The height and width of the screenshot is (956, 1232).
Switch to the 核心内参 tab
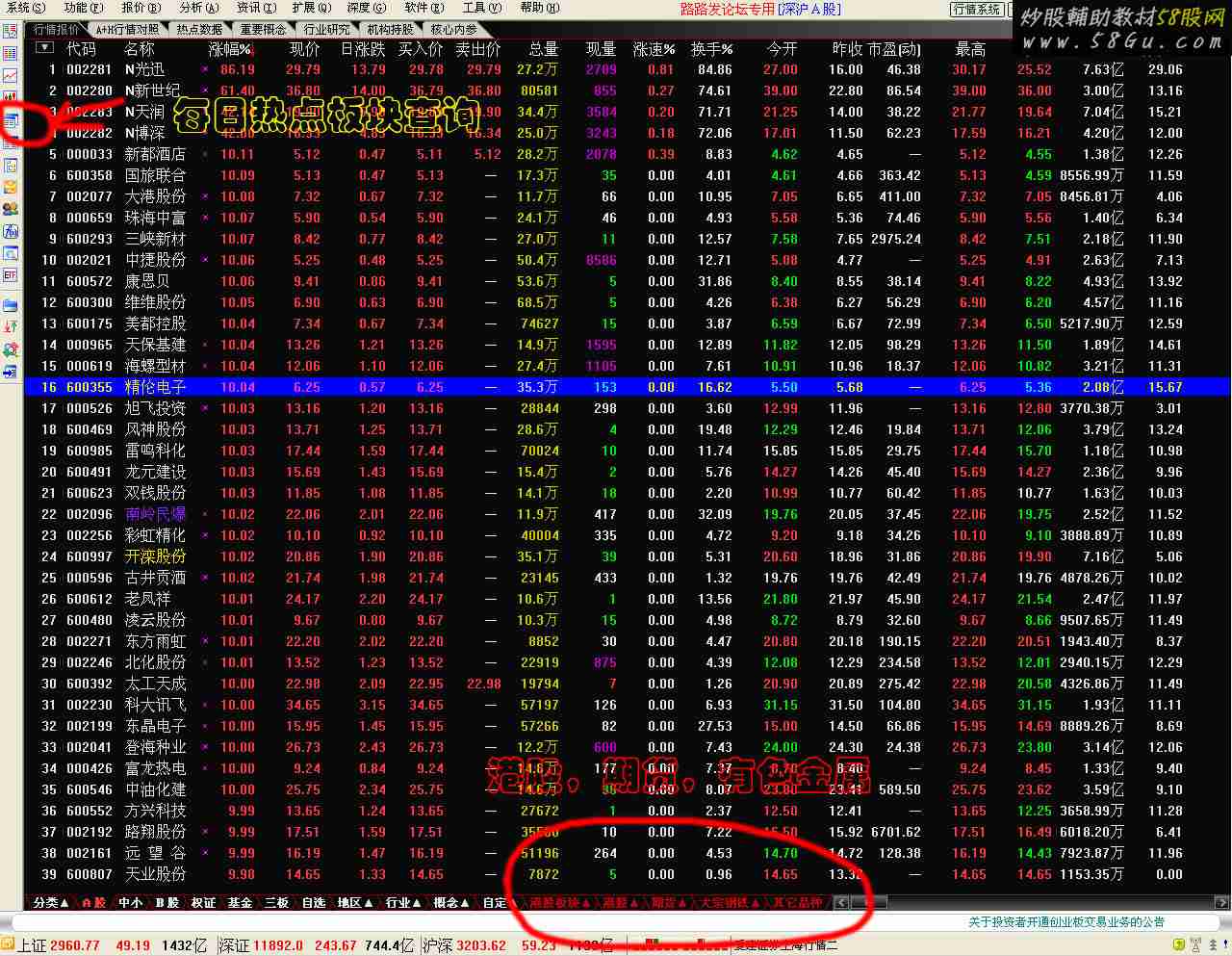[x=453, y=30]
